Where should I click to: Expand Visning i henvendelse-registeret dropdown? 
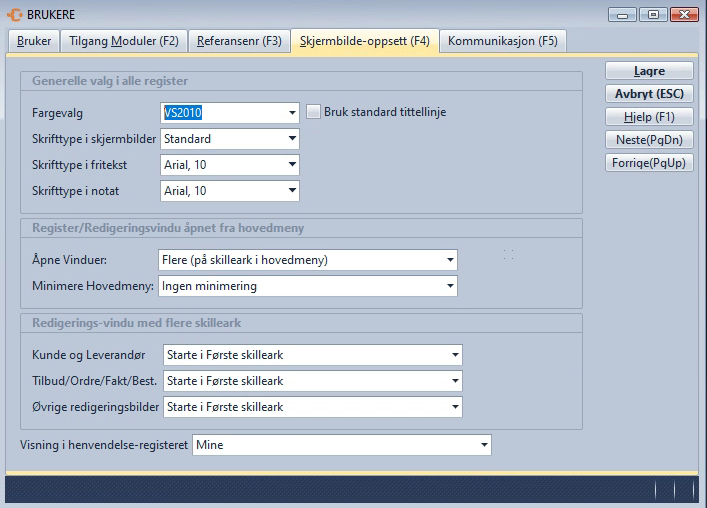[484, 445]
